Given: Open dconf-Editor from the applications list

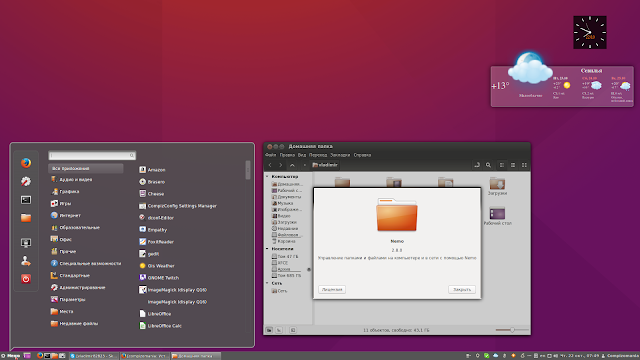Looking at the screenshot, I should click(x=156, y=218).
